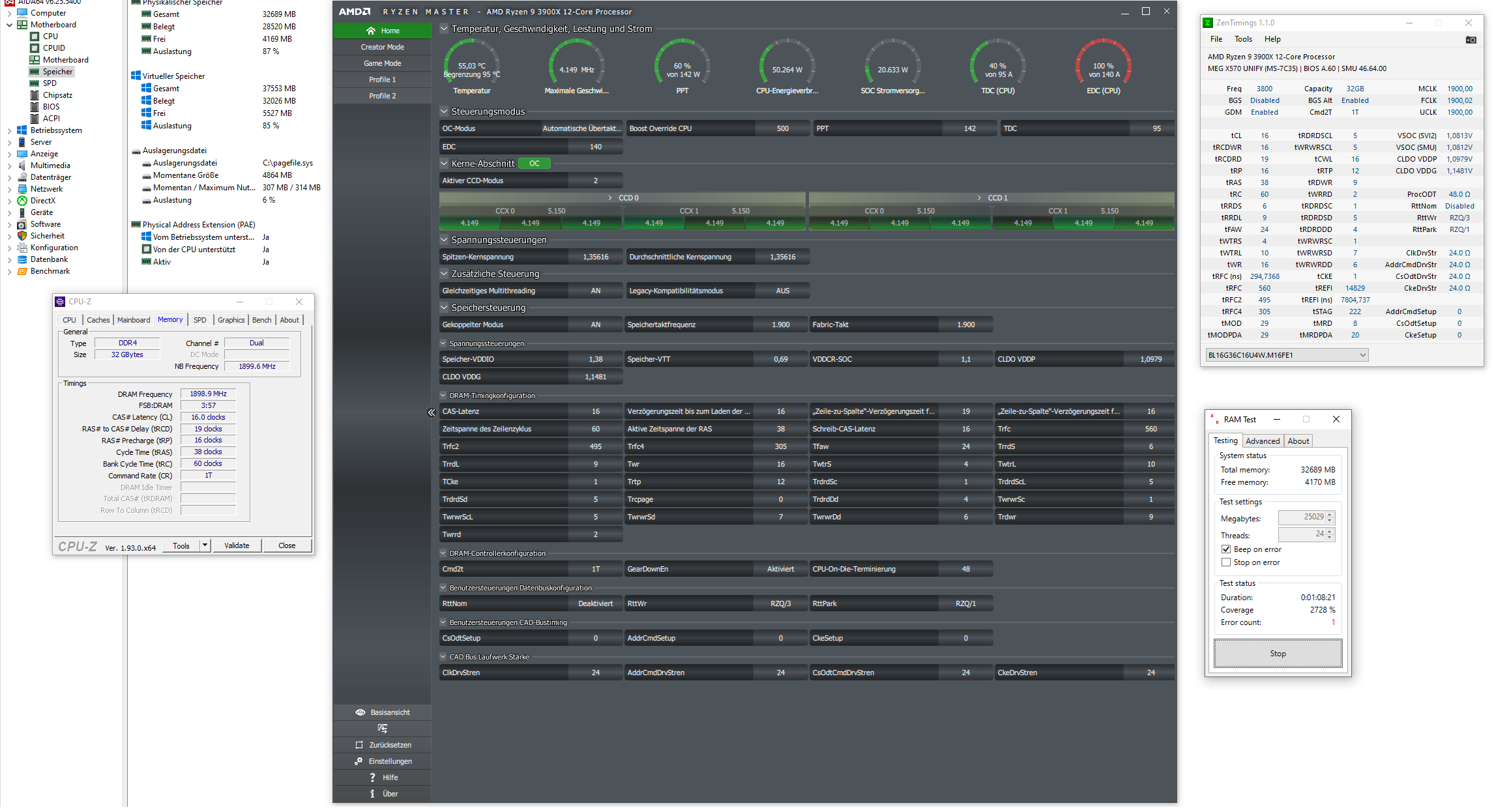
Task: Open Profile 2 in Ryzen Master
Action: [x=383, y=96]
